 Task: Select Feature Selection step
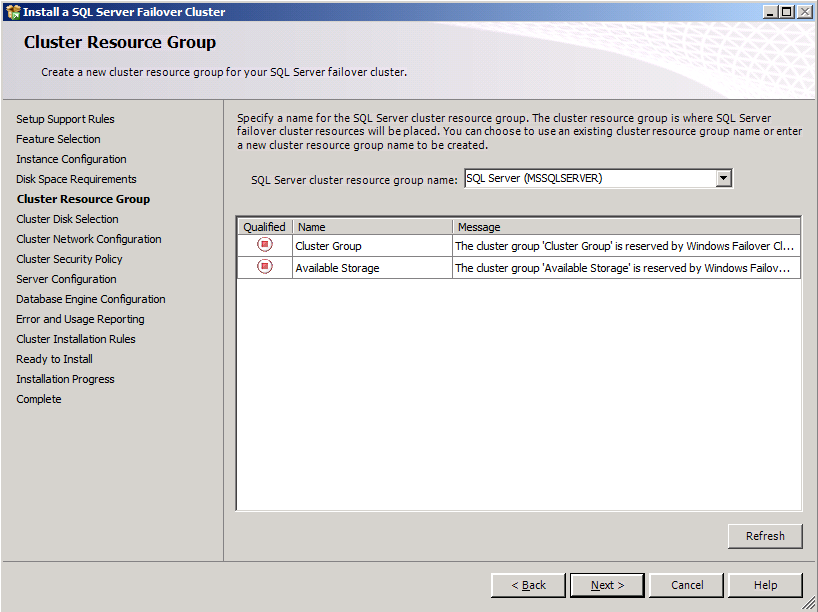[x=58, y=139]
